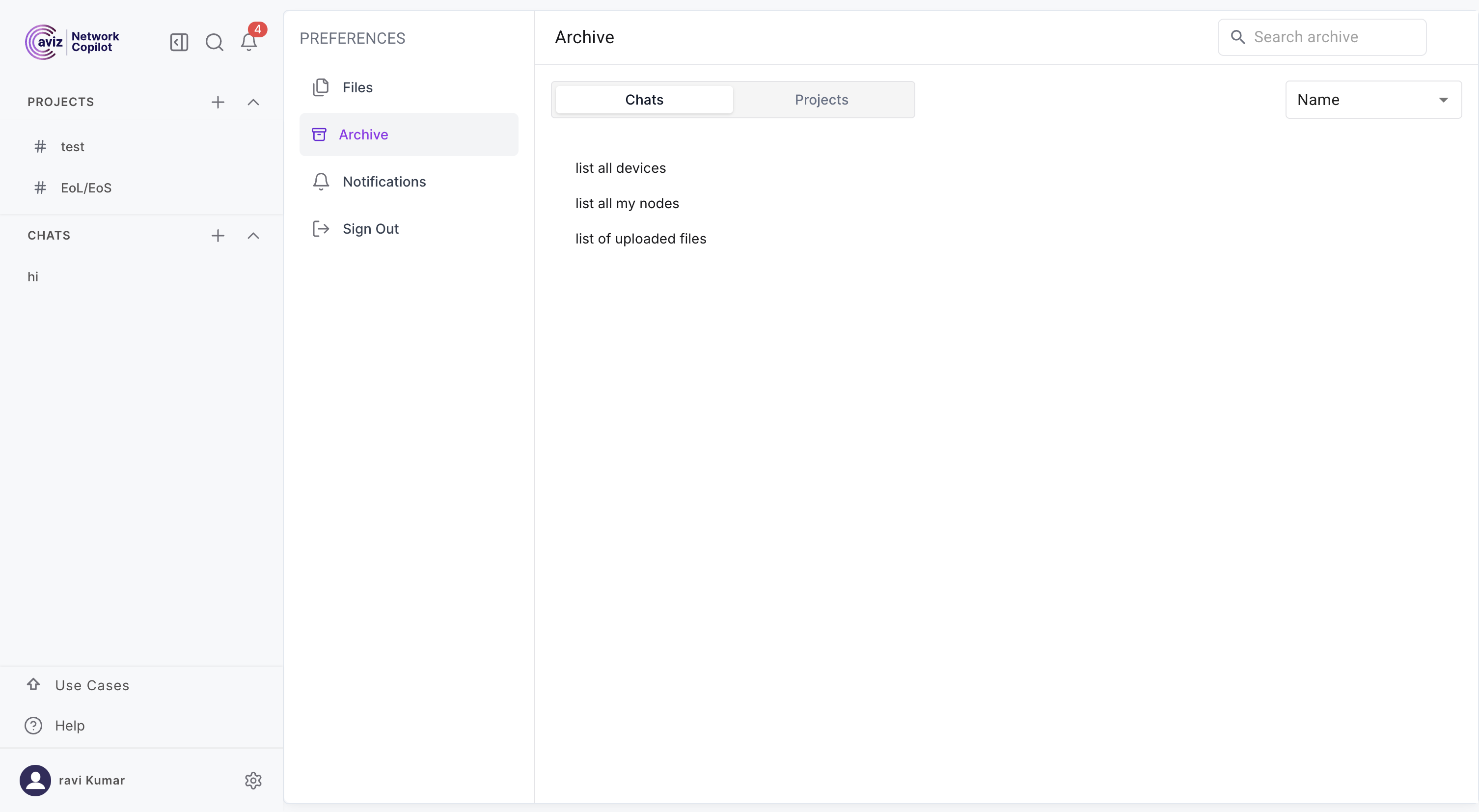The width and height of the screenshot is (1479, 812).
Task: Open notifications bell with badge
Action: [249, 42]
